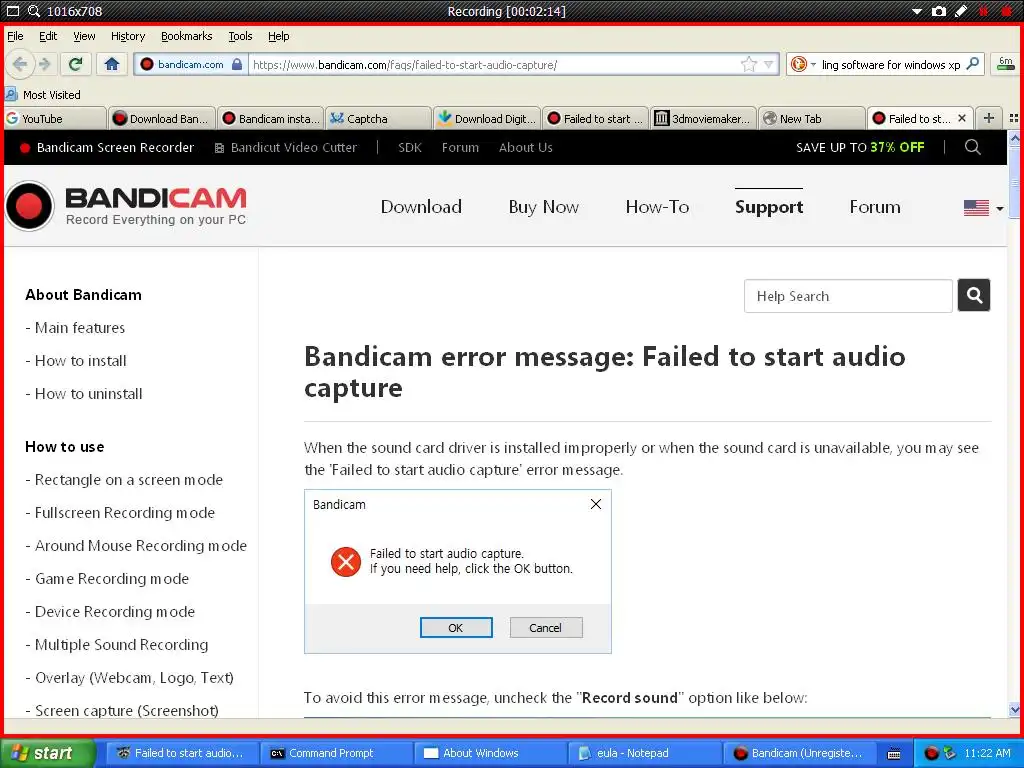This screenshot has height=768, width=1024.
Task: Close the active Failed to st... tab
Action: (x=961, y=118)
